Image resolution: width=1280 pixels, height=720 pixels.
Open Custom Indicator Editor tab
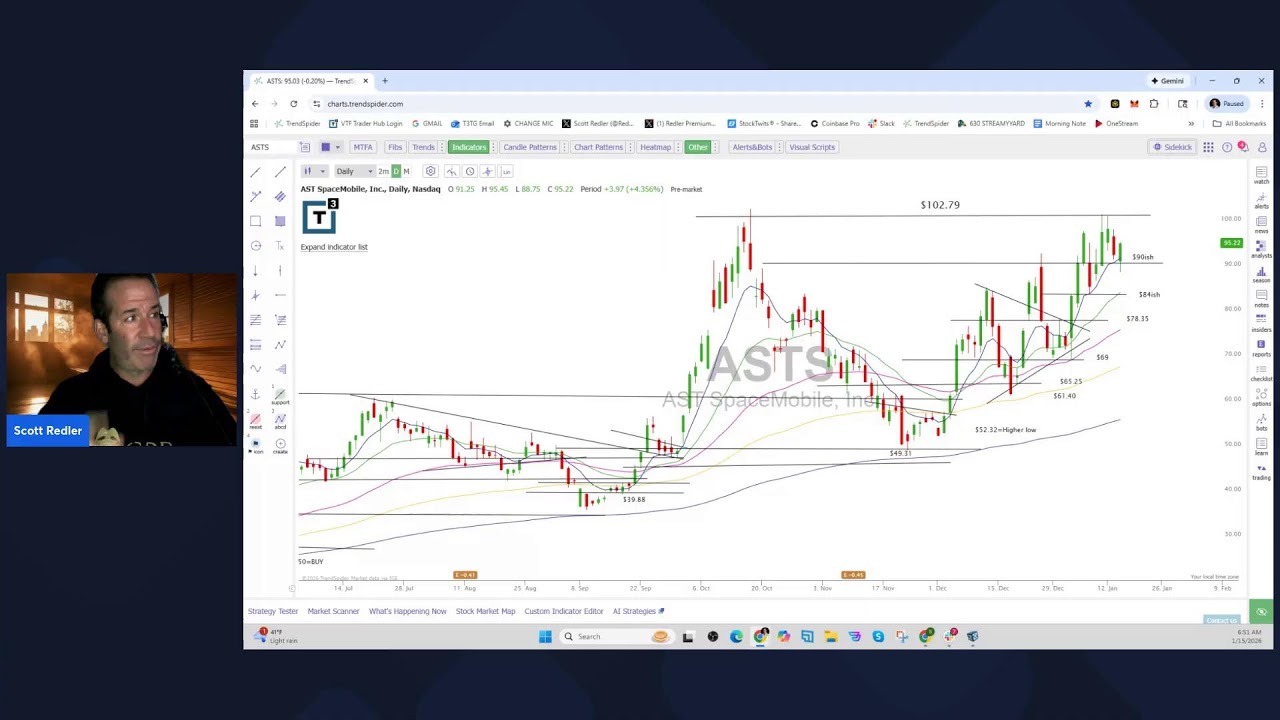(x=564, y=611)
